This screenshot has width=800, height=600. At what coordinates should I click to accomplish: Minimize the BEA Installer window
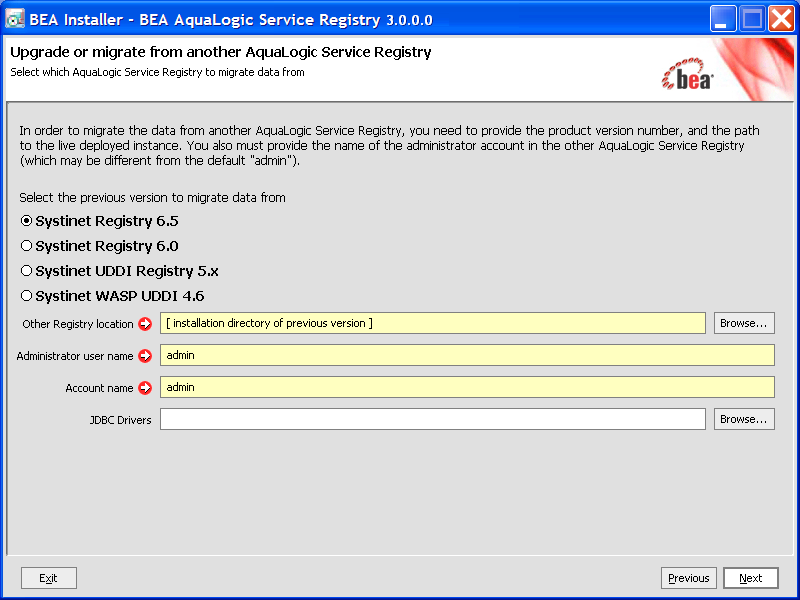(722, 19)
